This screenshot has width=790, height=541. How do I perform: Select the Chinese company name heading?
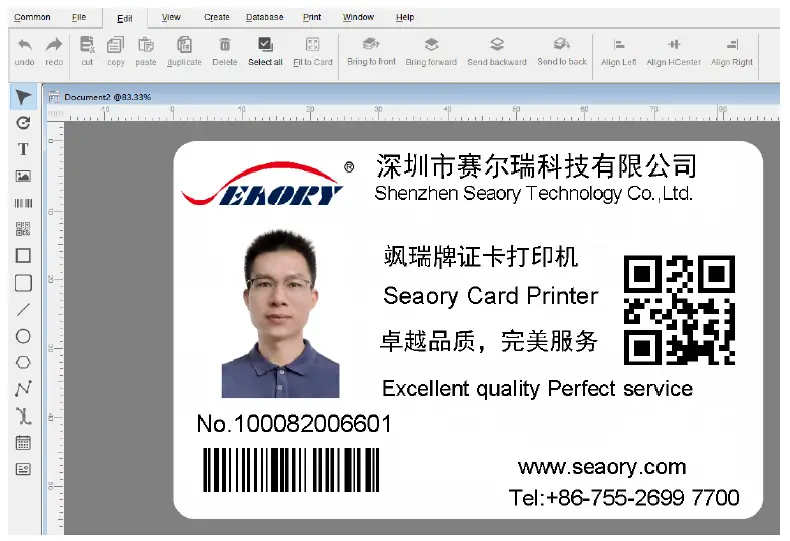click(536, 166)
